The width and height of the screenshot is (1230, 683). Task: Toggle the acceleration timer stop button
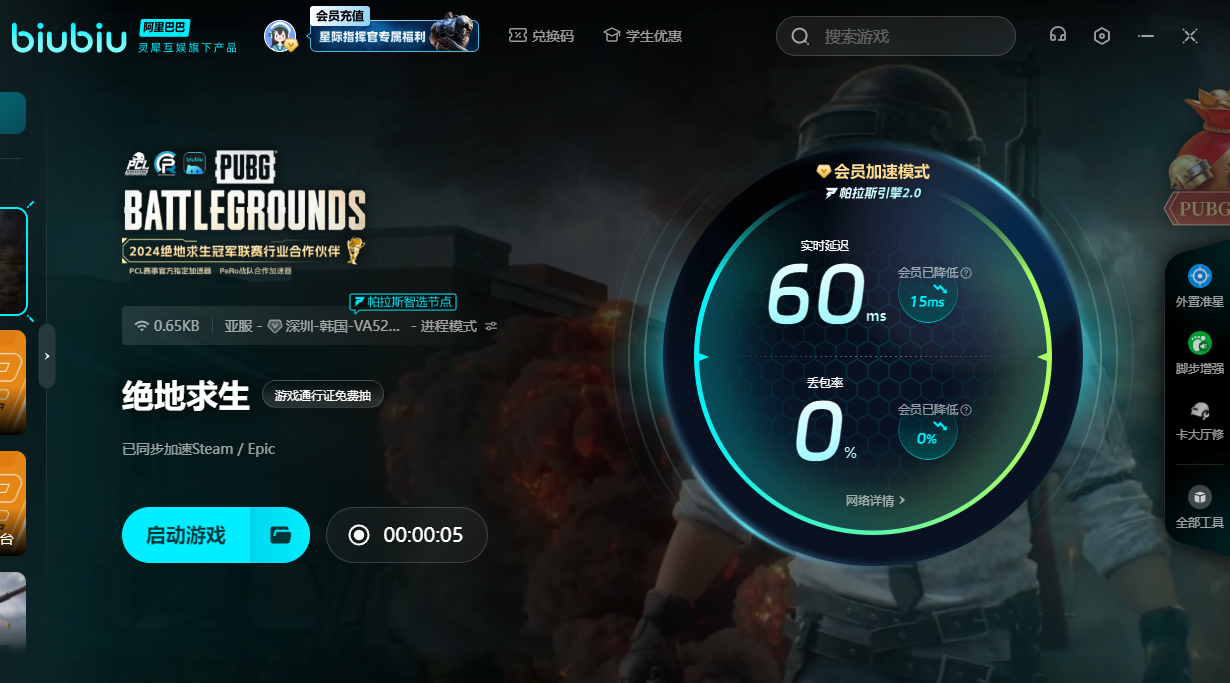click(x=359, y=535)
